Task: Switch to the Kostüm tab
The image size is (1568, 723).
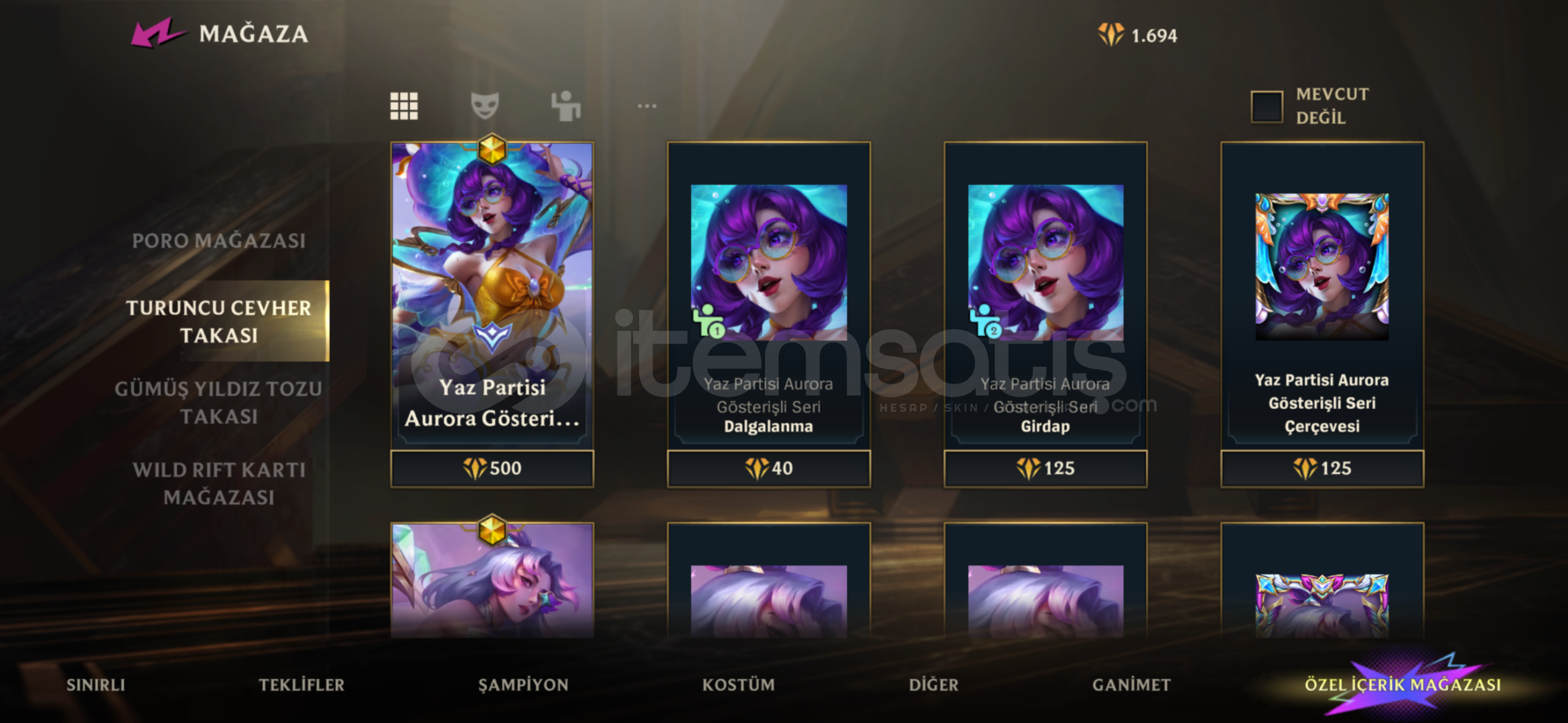Action: (x=738, y=685)
